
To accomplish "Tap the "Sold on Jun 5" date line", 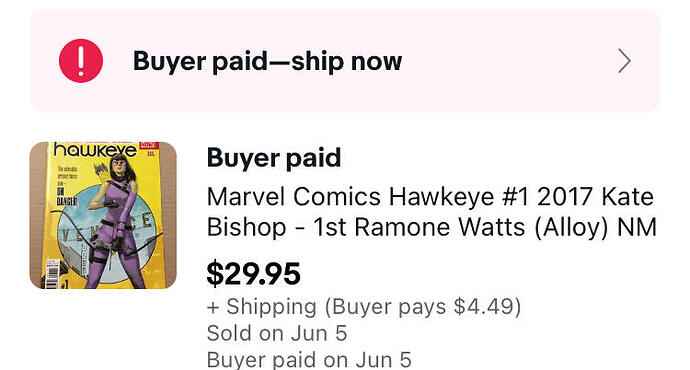I will [277, 333].
